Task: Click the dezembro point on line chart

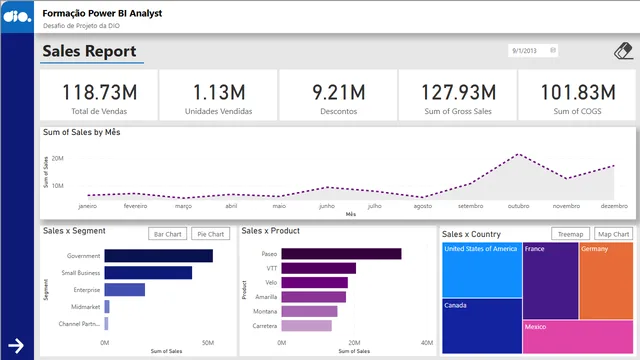Action: [614, 166]
